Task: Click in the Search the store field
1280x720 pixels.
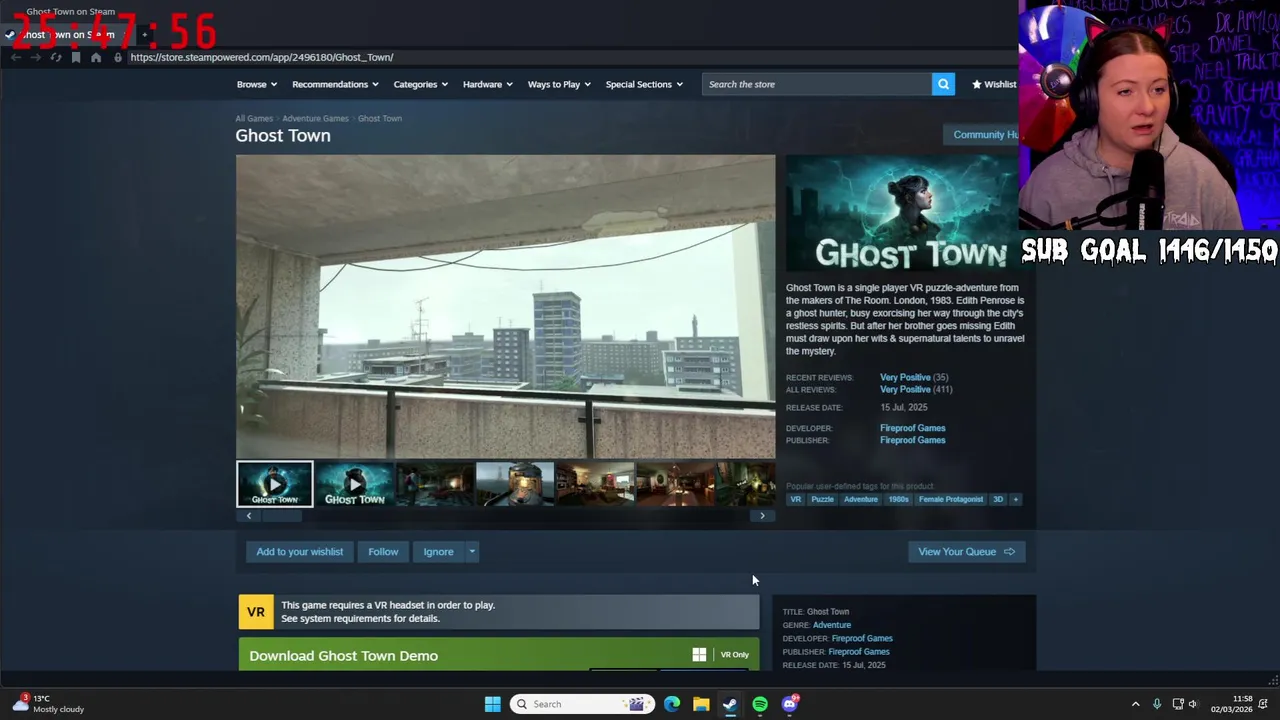Action: point(817,84)
